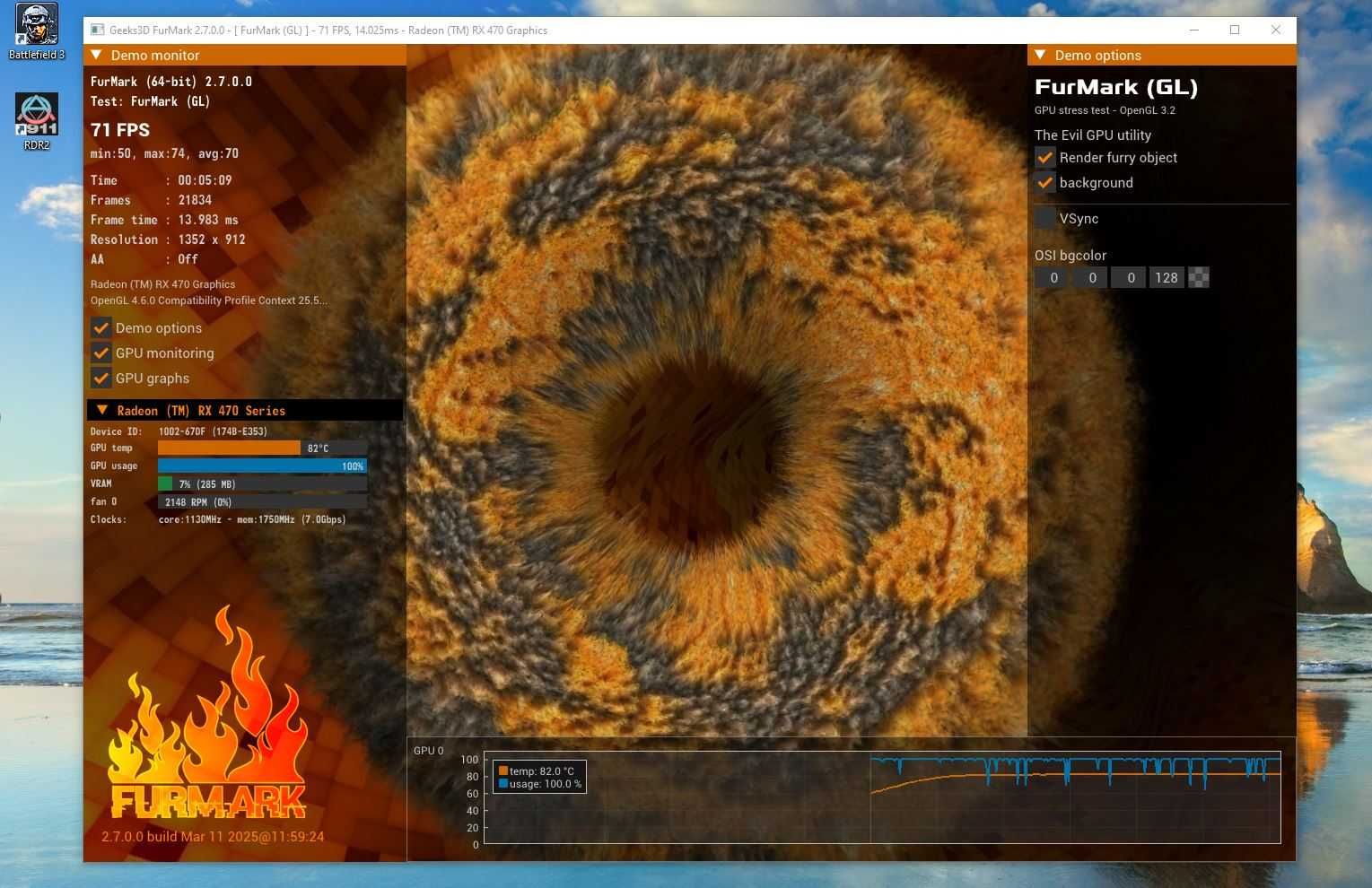Click the temp: 82.0 °C graph legend entry
The width and height of the screenshot is (1372, 888).
[x=537, y=771]
